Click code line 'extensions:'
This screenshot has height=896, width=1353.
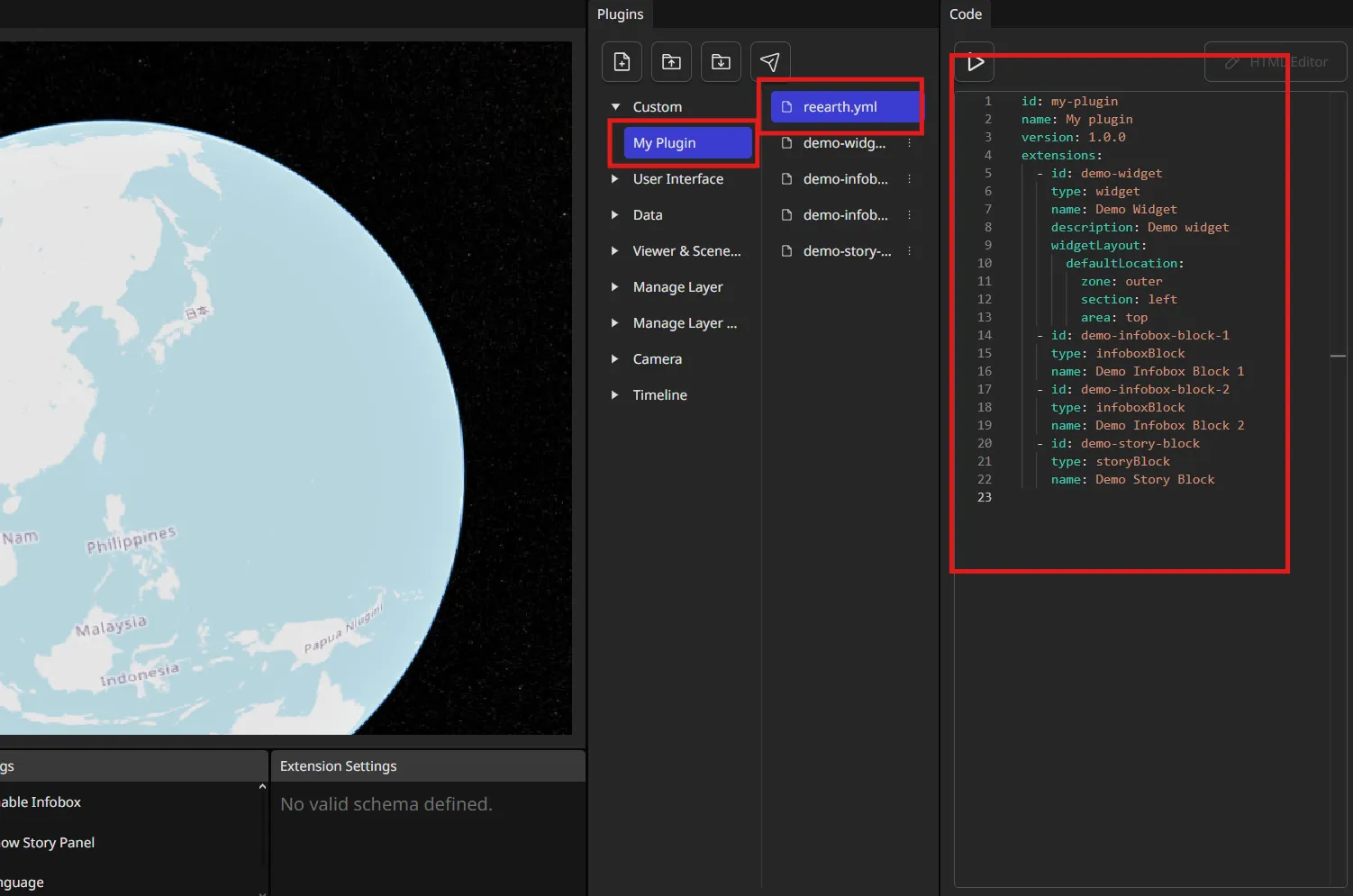(1061, 155)
